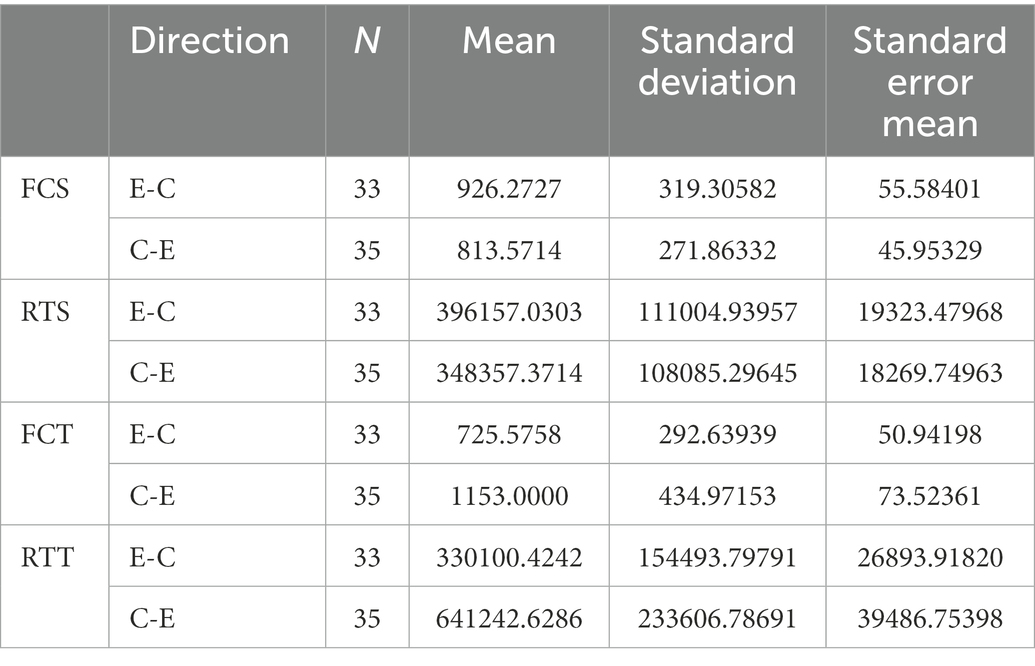The height and width of the screenshot is (666, 1035).
Task: Select the FCS row label
Action: [x=45, y=189]
